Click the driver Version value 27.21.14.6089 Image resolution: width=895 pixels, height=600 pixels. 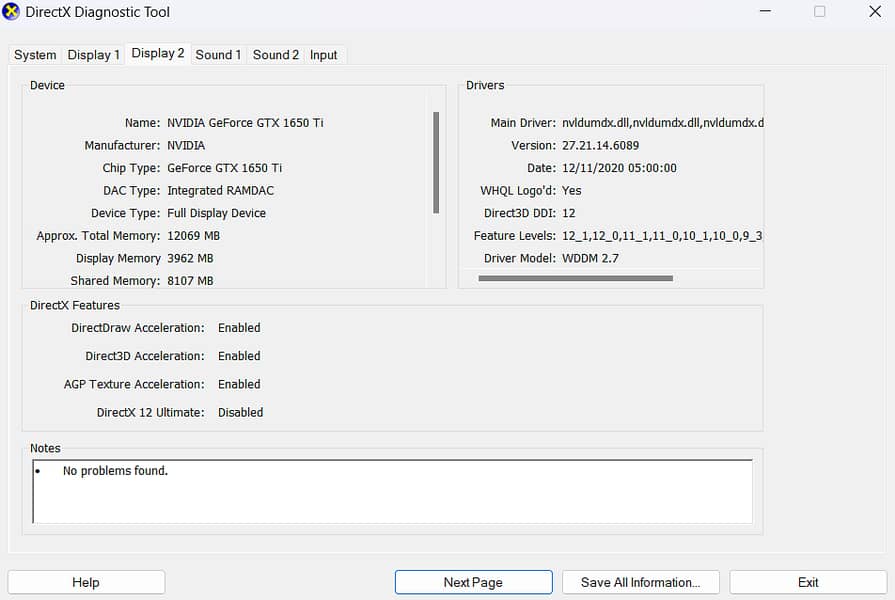tap(600, 146)
